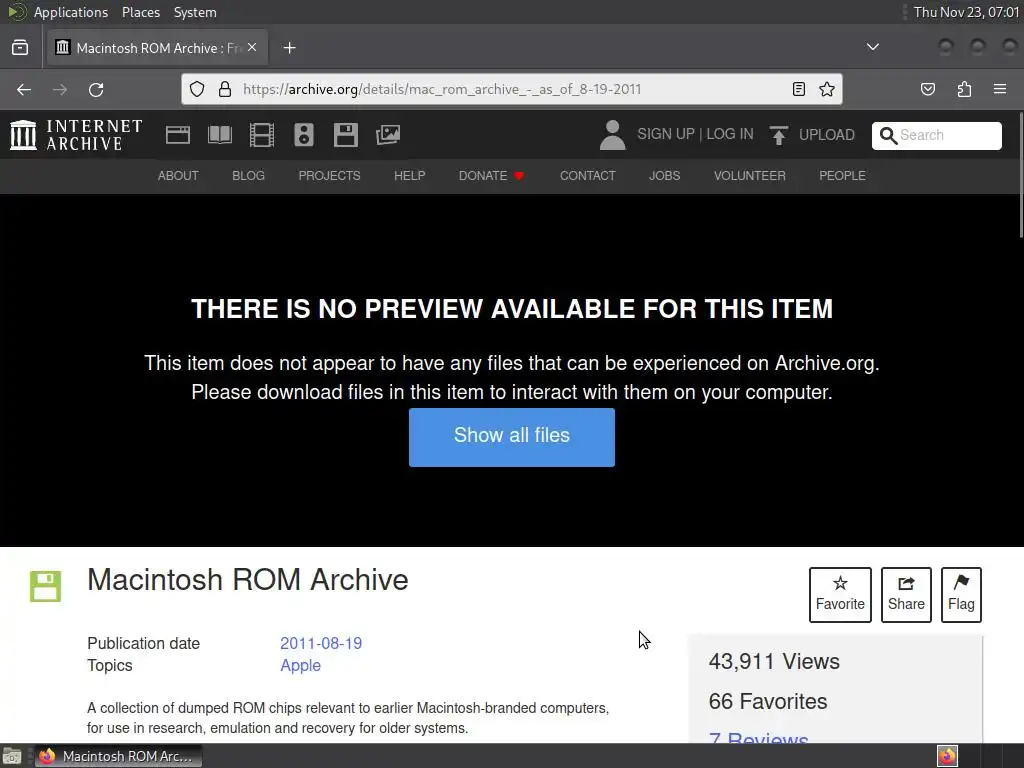This screenshot has width=1024, height=768.
Task: Click the 66 Favorites text
Action: click(767, 701)
